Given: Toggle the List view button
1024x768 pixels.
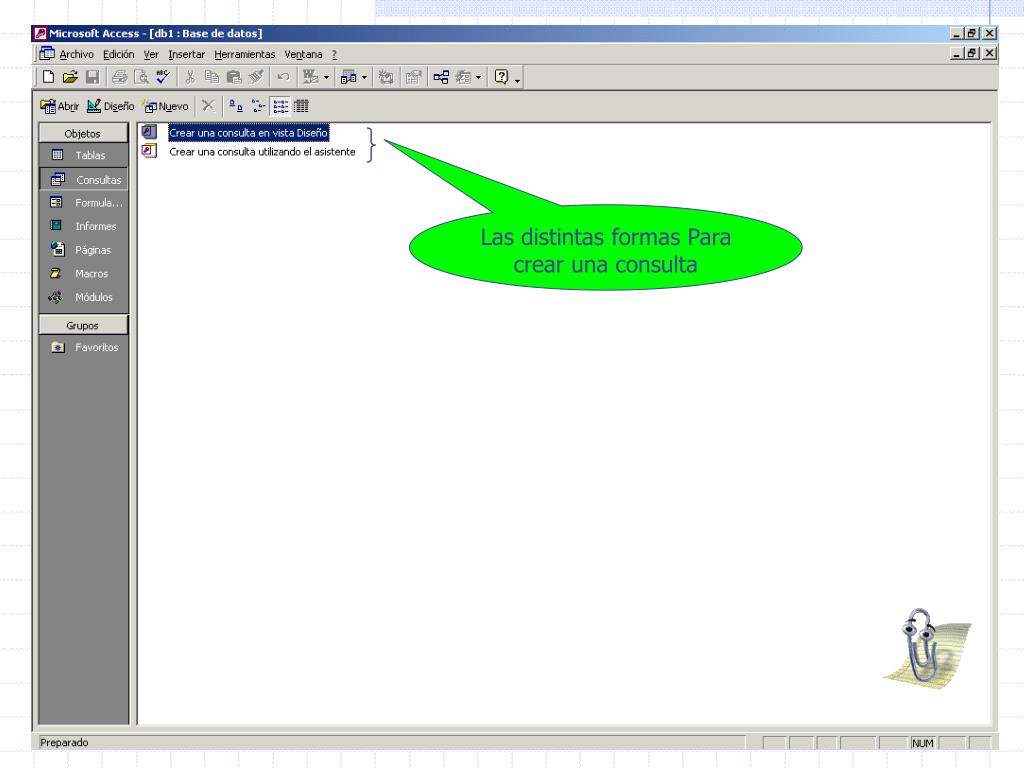Looking at the screenshot, I should (281, 106).
